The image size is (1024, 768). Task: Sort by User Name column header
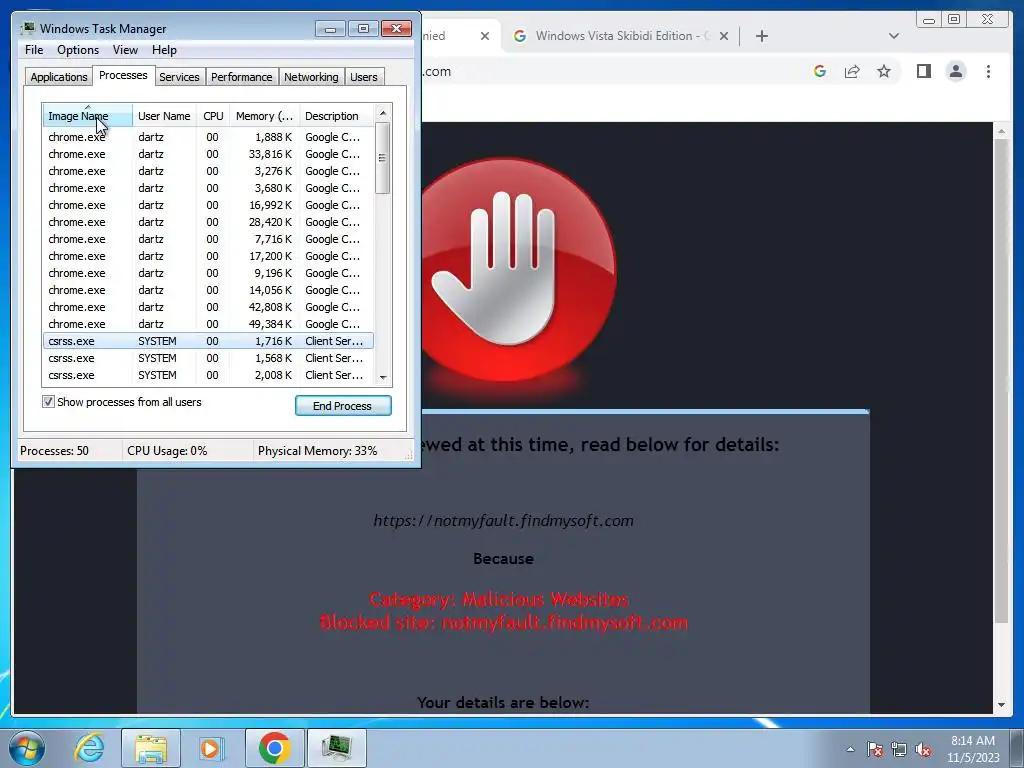point(164,116)
